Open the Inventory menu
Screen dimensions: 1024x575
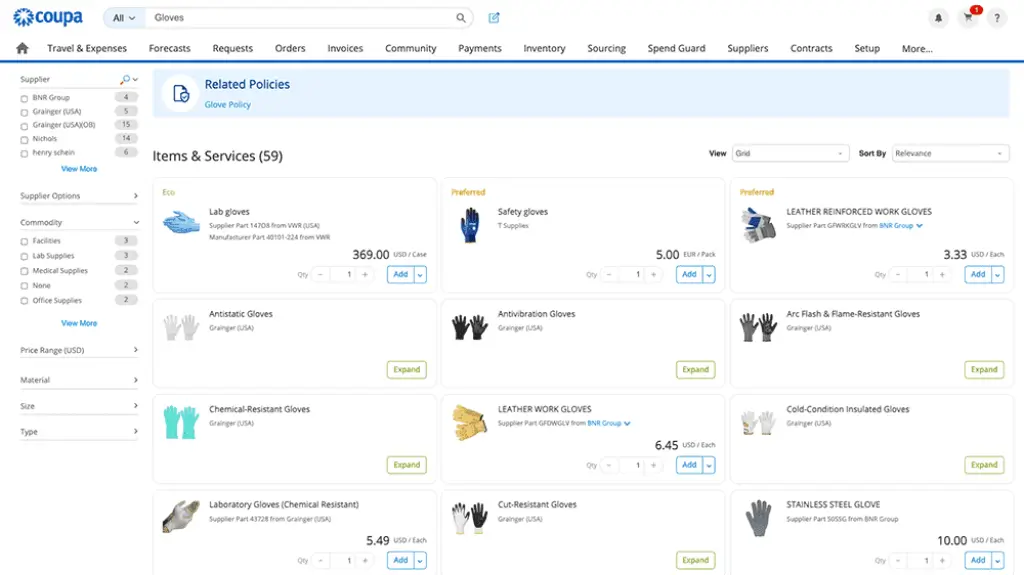544,48
